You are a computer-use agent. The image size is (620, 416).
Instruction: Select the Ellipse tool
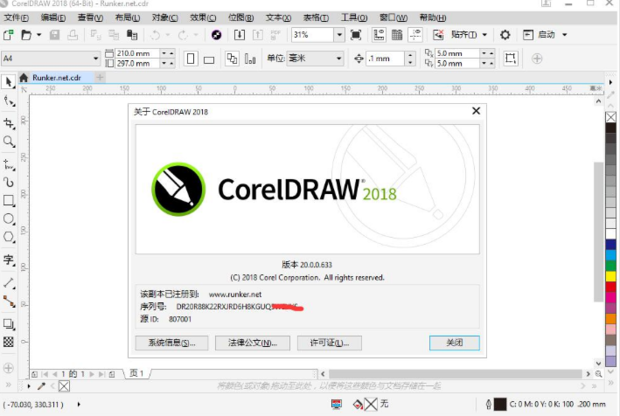(8, 219)
